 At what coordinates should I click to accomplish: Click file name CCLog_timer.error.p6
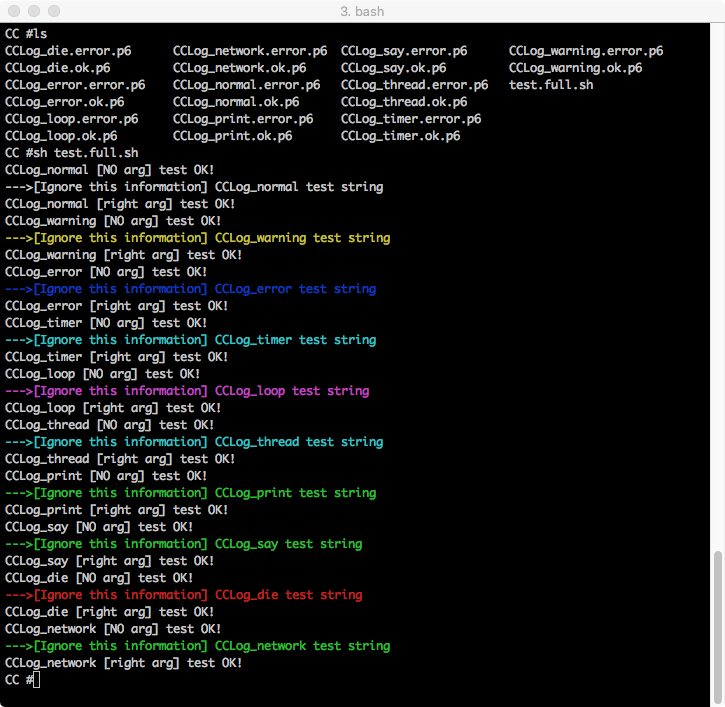coord(411,119)
